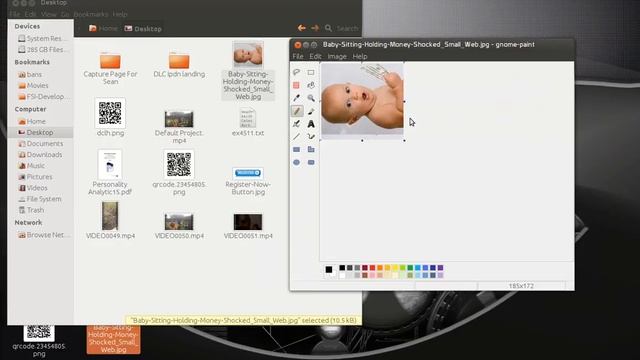The width and height of the screenshot is (640, 360).
Task: Go to Home under Computer in the sidebar
Action: pos(32,121)
